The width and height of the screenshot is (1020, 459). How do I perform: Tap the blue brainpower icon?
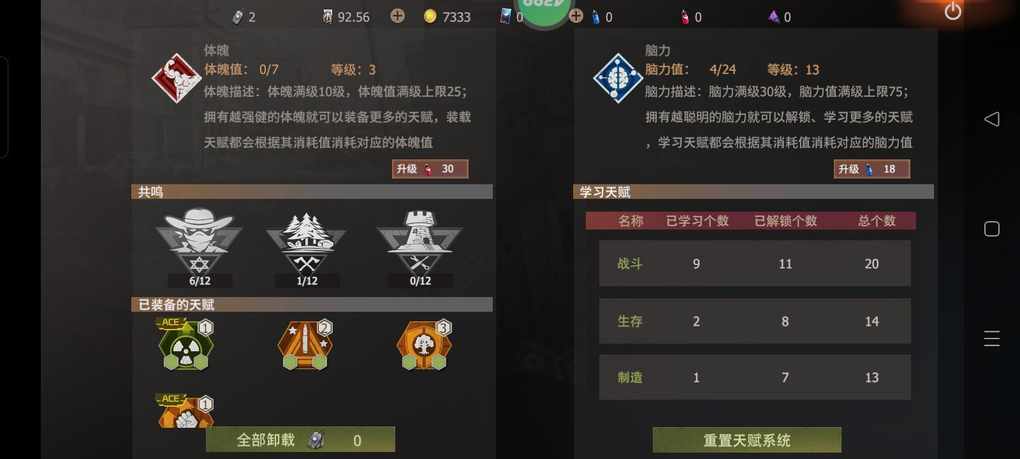(617, 78)
